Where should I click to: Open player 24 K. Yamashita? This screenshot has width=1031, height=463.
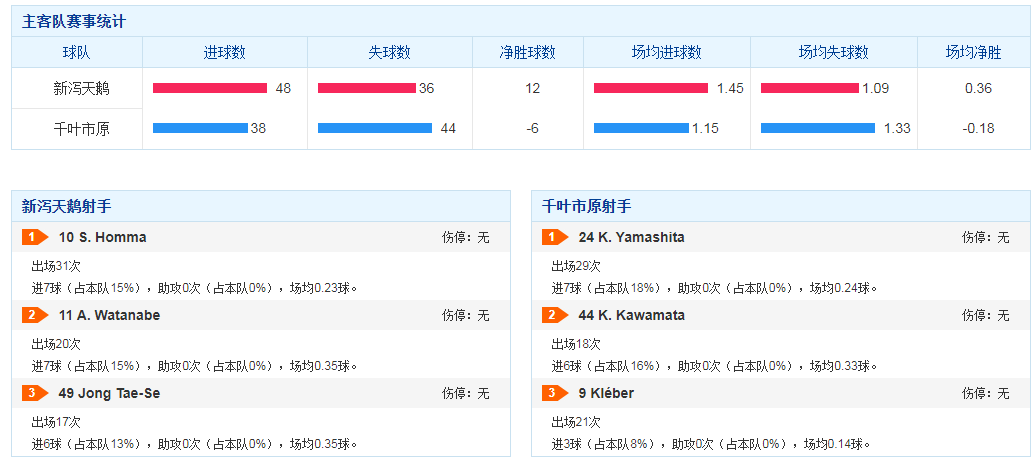631,237
